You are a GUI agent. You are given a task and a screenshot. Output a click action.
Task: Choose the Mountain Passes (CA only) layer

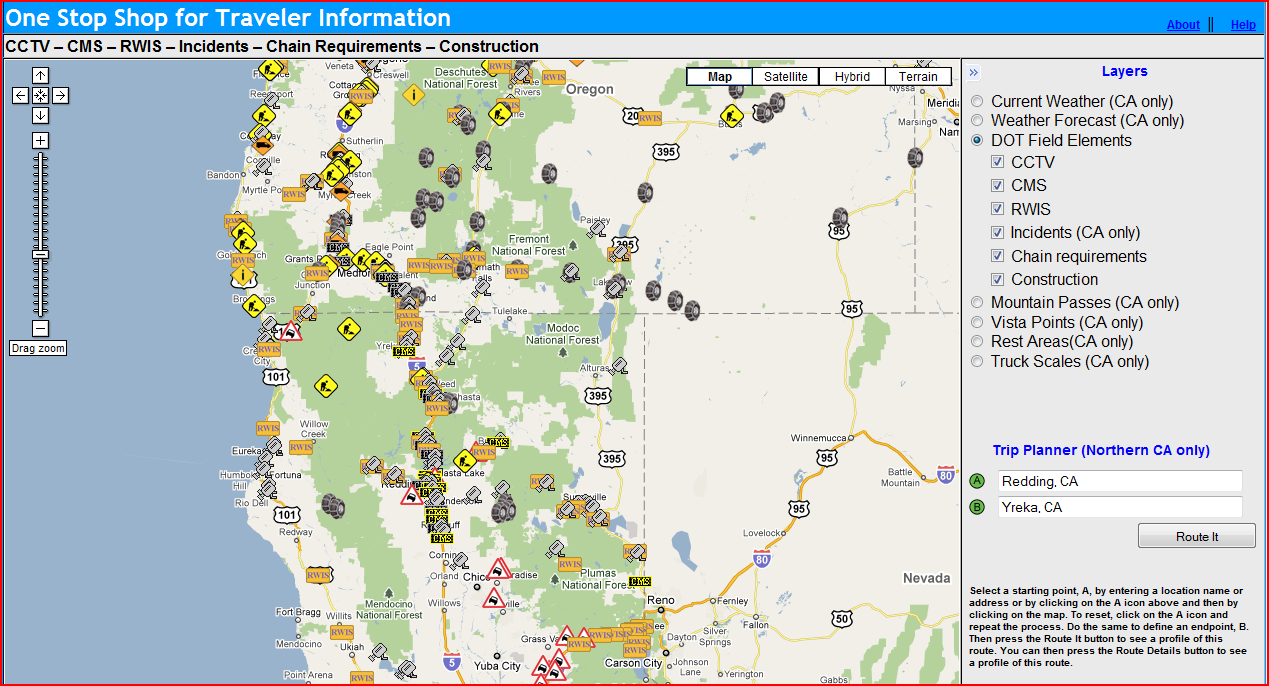pyautogui.click(x=977, y=303)
